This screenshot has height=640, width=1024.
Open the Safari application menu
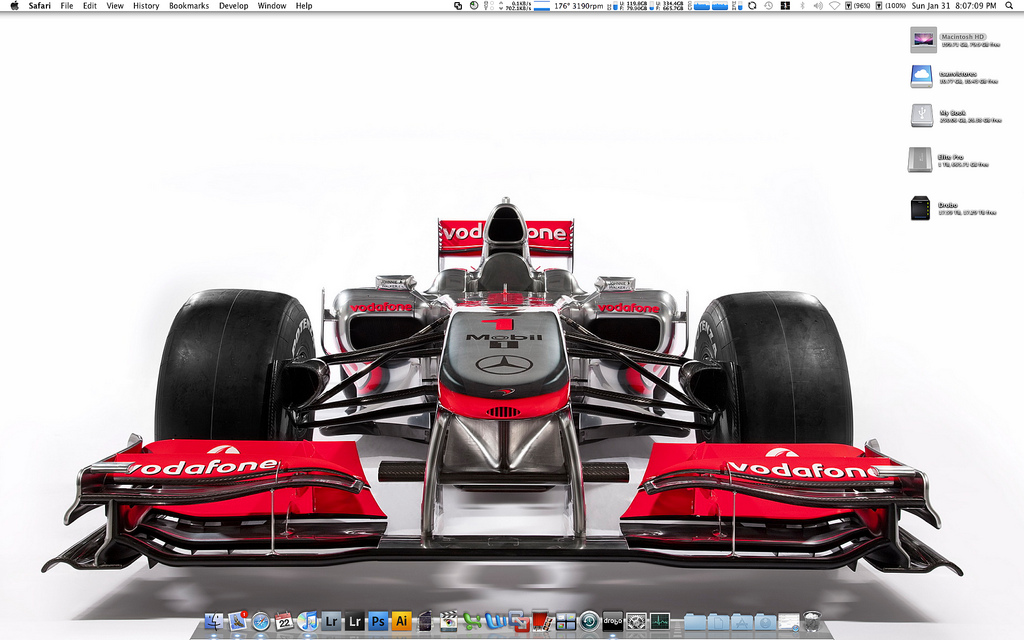point(39,6)
